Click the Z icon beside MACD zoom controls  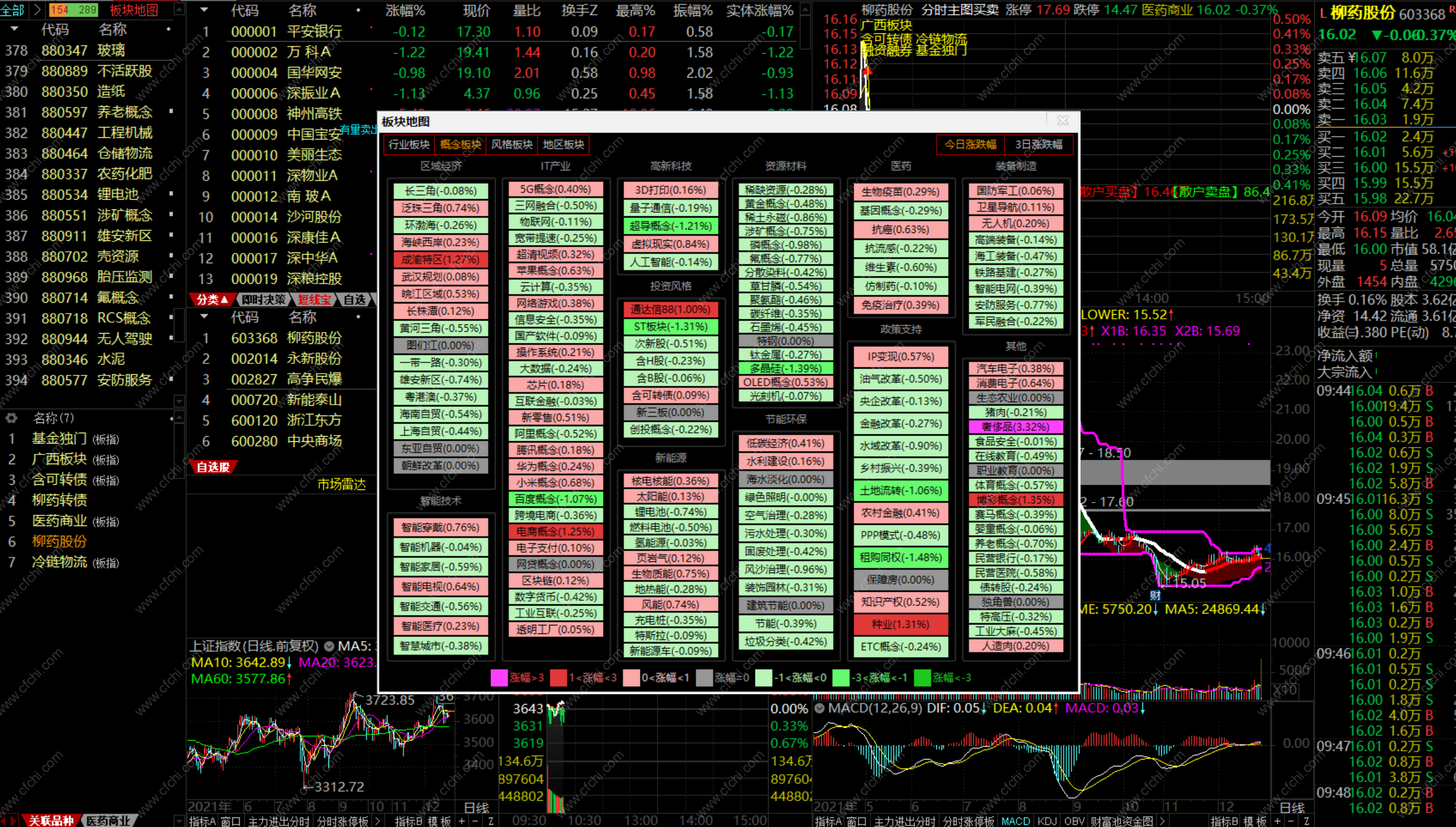pyautogui.click(x=1306, y=821)
